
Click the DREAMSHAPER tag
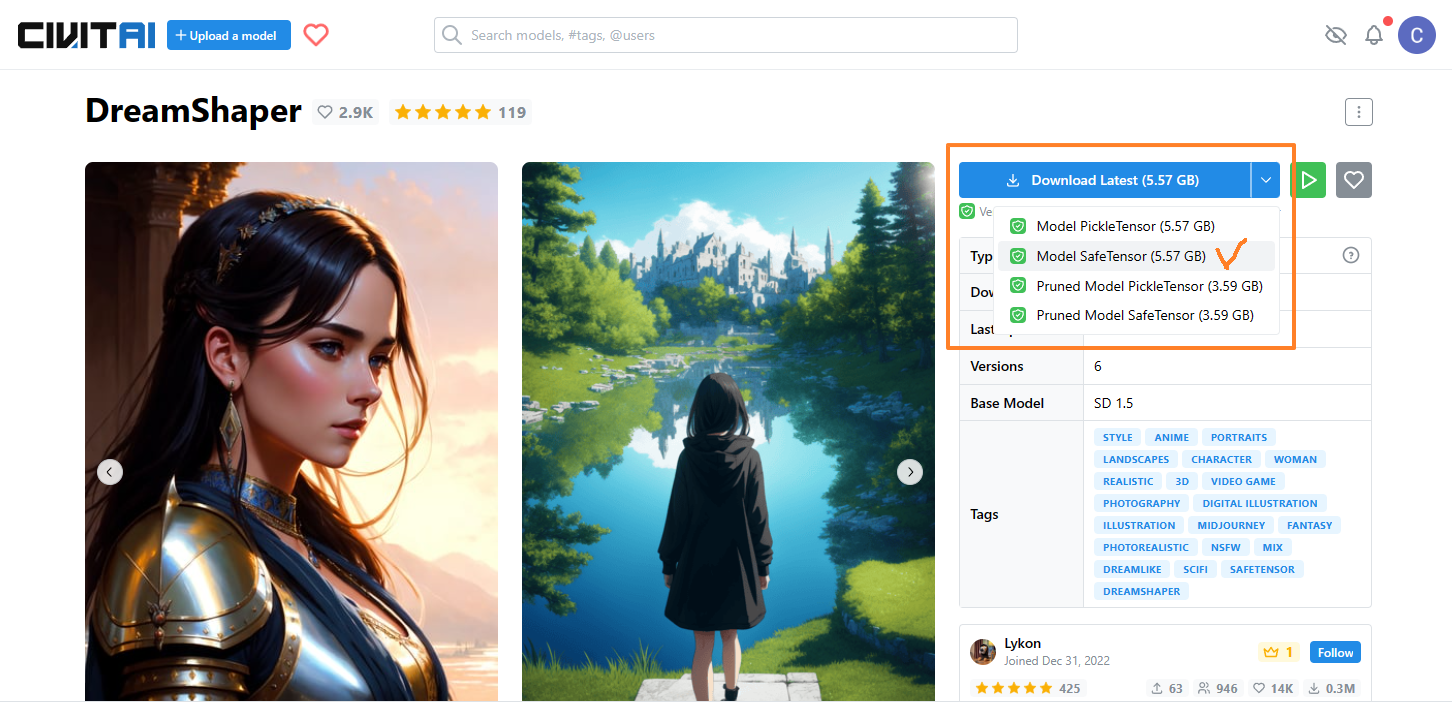[x=1141, y=591]
